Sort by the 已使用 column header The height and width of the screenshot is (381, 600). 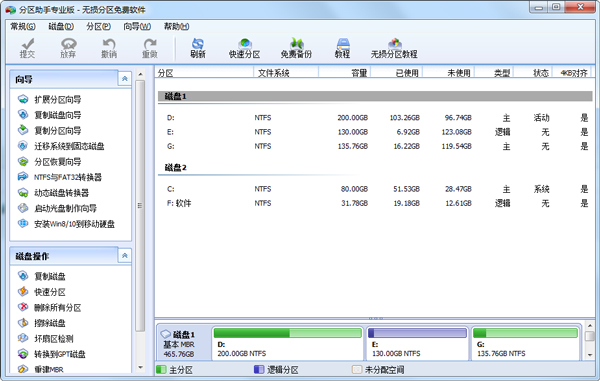396,72
